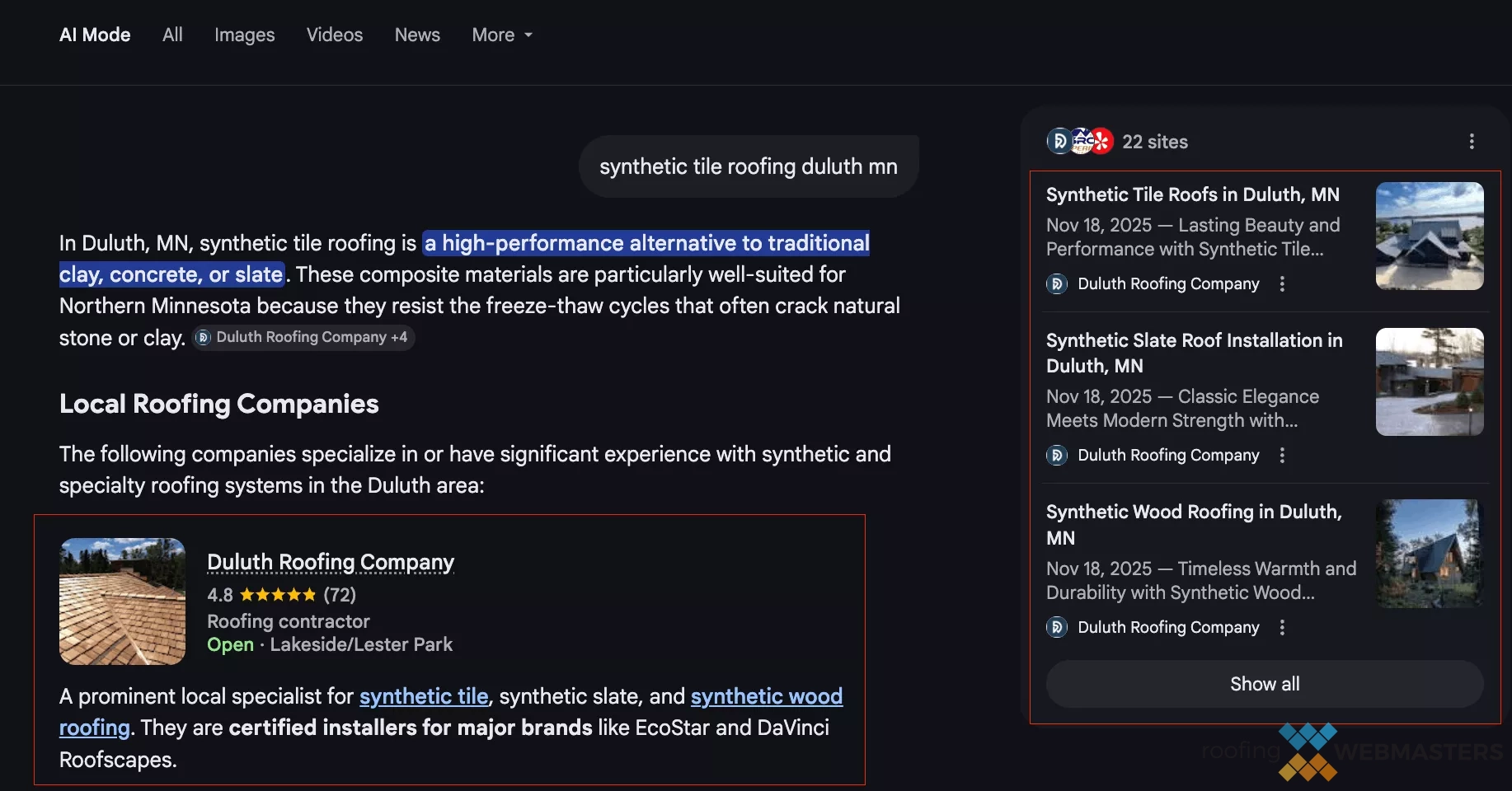1512x791 pixels.
Task: Click Duluth Roofing Company favicon under Synthetic Tile Roofs
Action: (1057, 283)
